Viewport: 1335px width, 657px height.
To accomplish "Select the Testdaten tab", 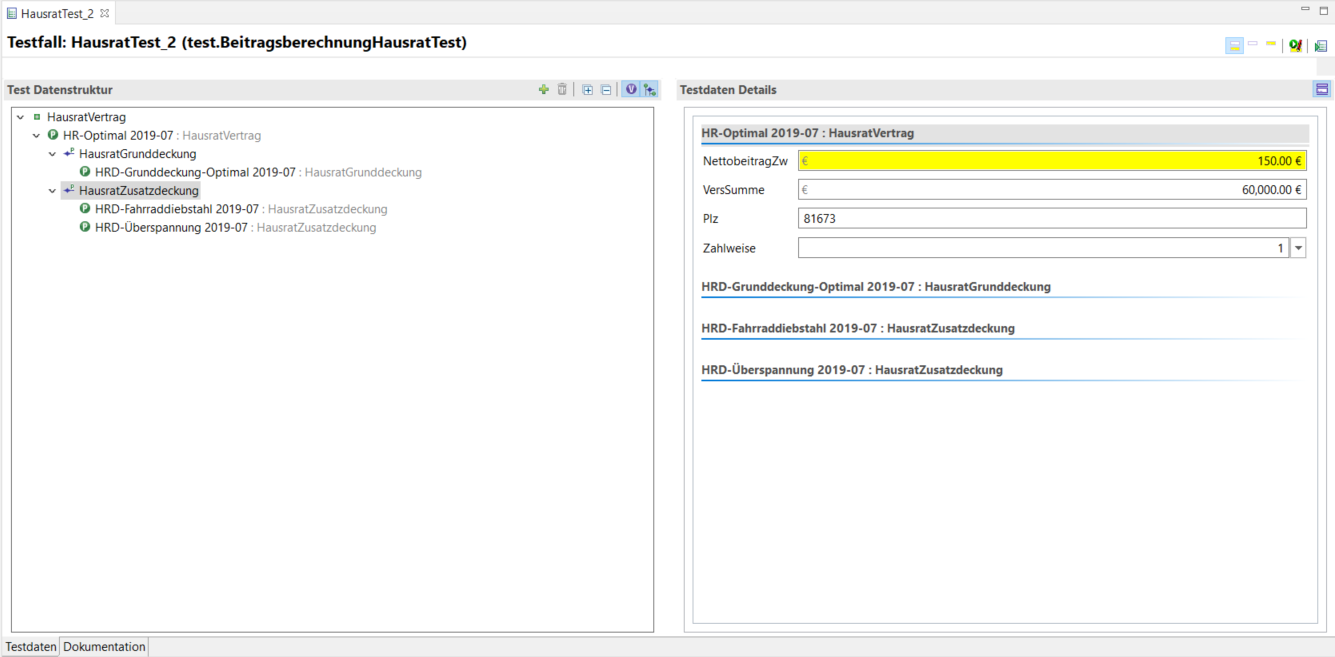I will (x=30, y=647).
